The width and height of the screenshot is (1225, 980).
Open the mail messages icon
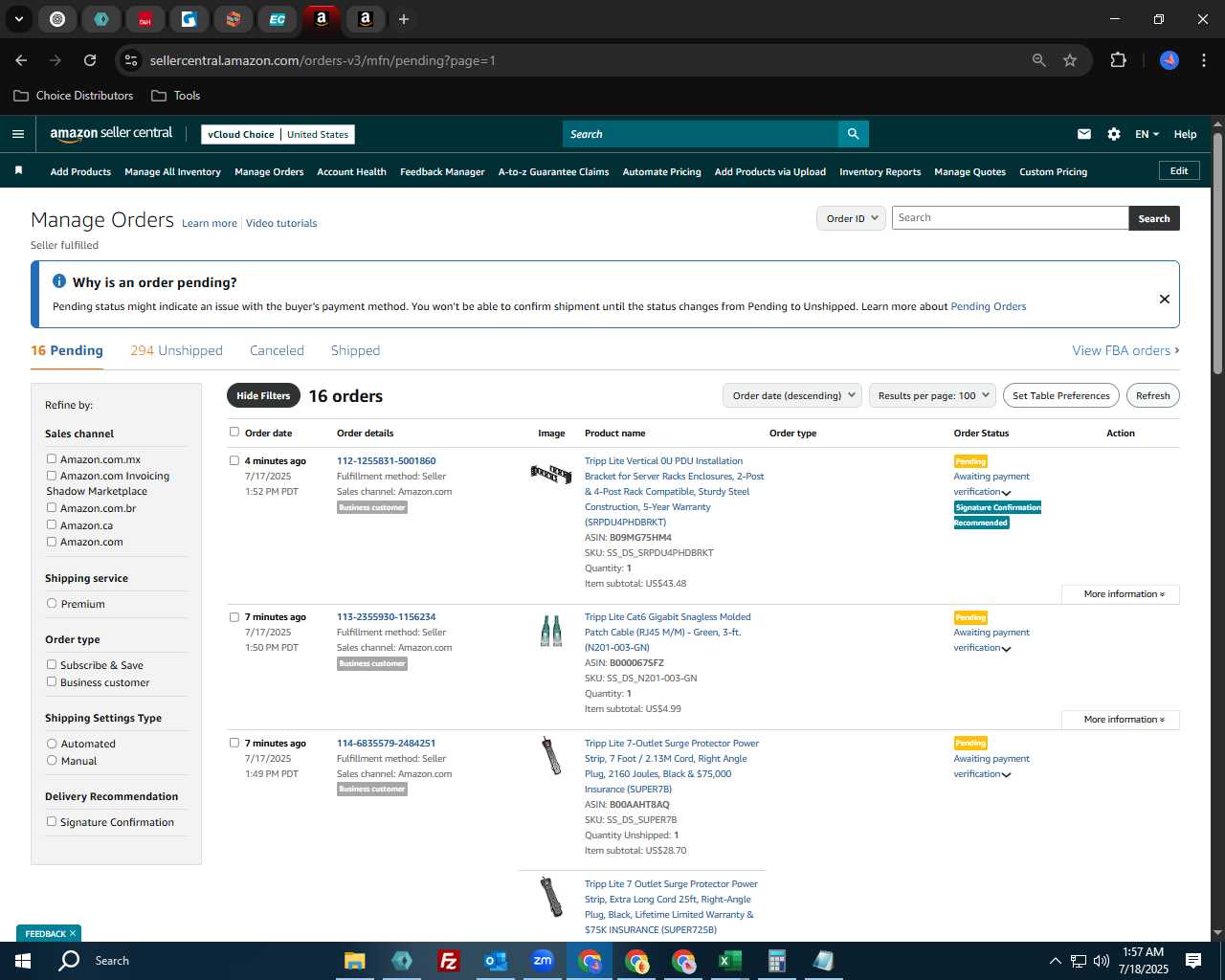coord(1084,134)
